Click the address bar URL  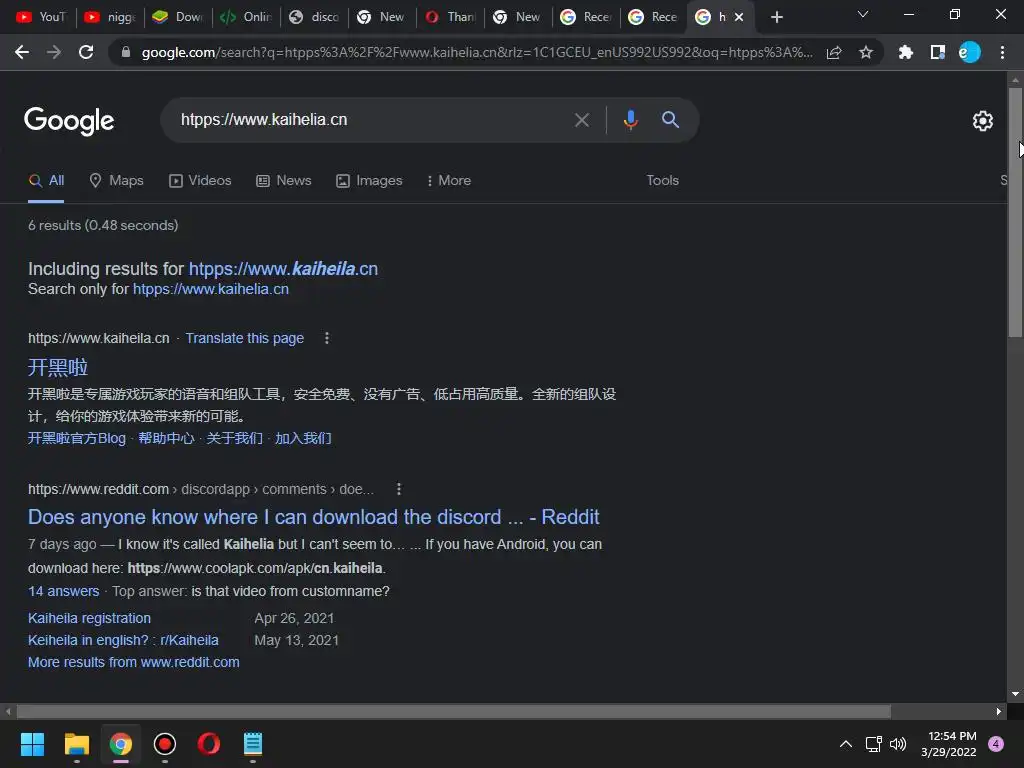coord(477,52)
